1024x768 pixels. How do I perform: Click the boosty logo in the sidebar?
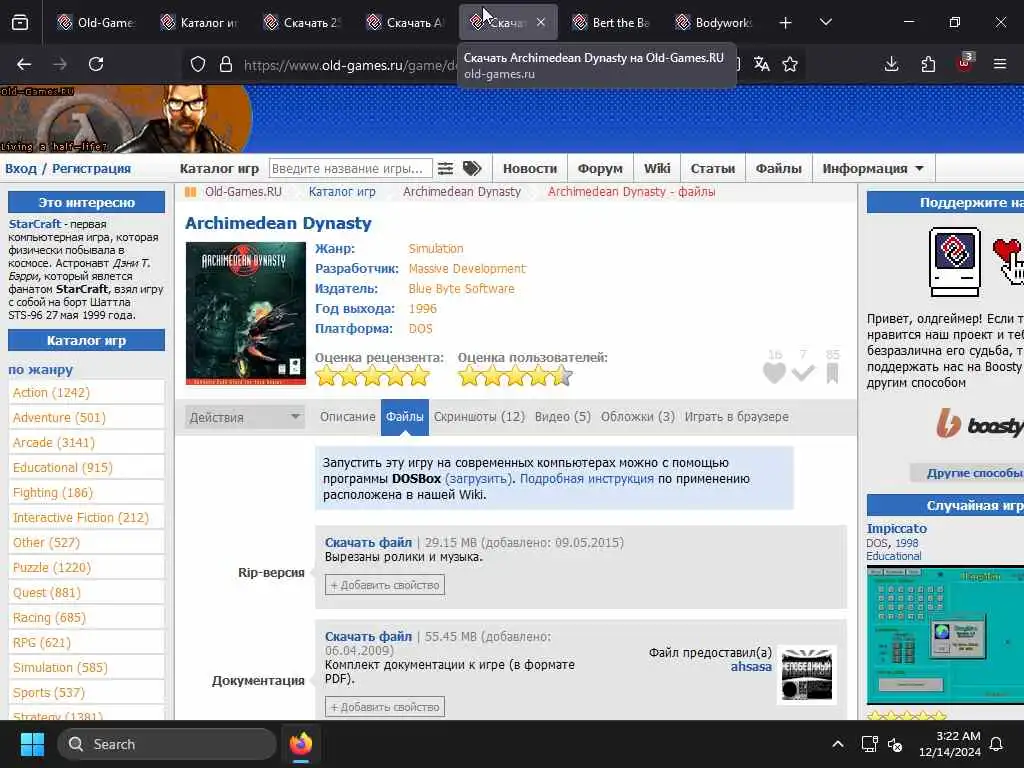980,424
